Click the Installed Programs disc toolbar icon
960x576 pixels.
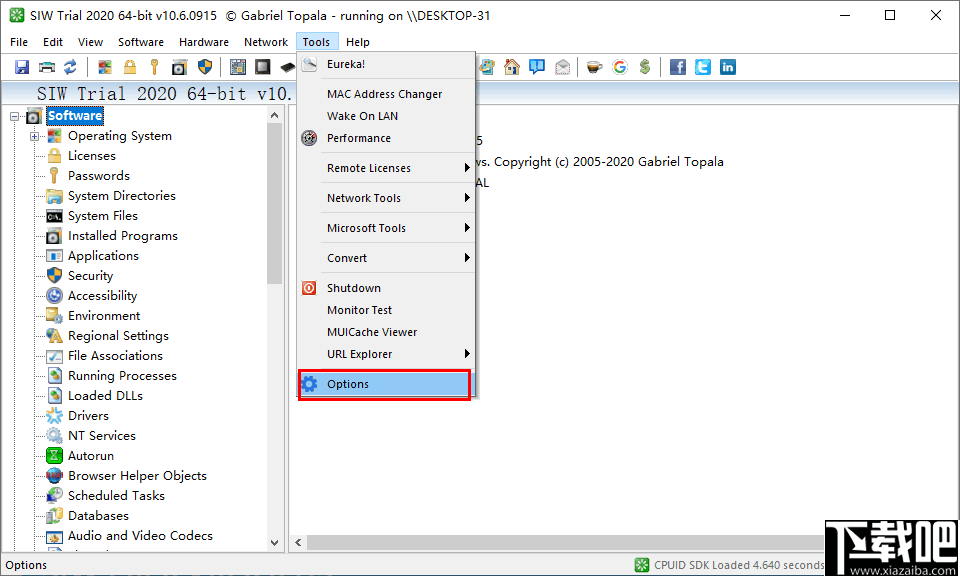179,67
